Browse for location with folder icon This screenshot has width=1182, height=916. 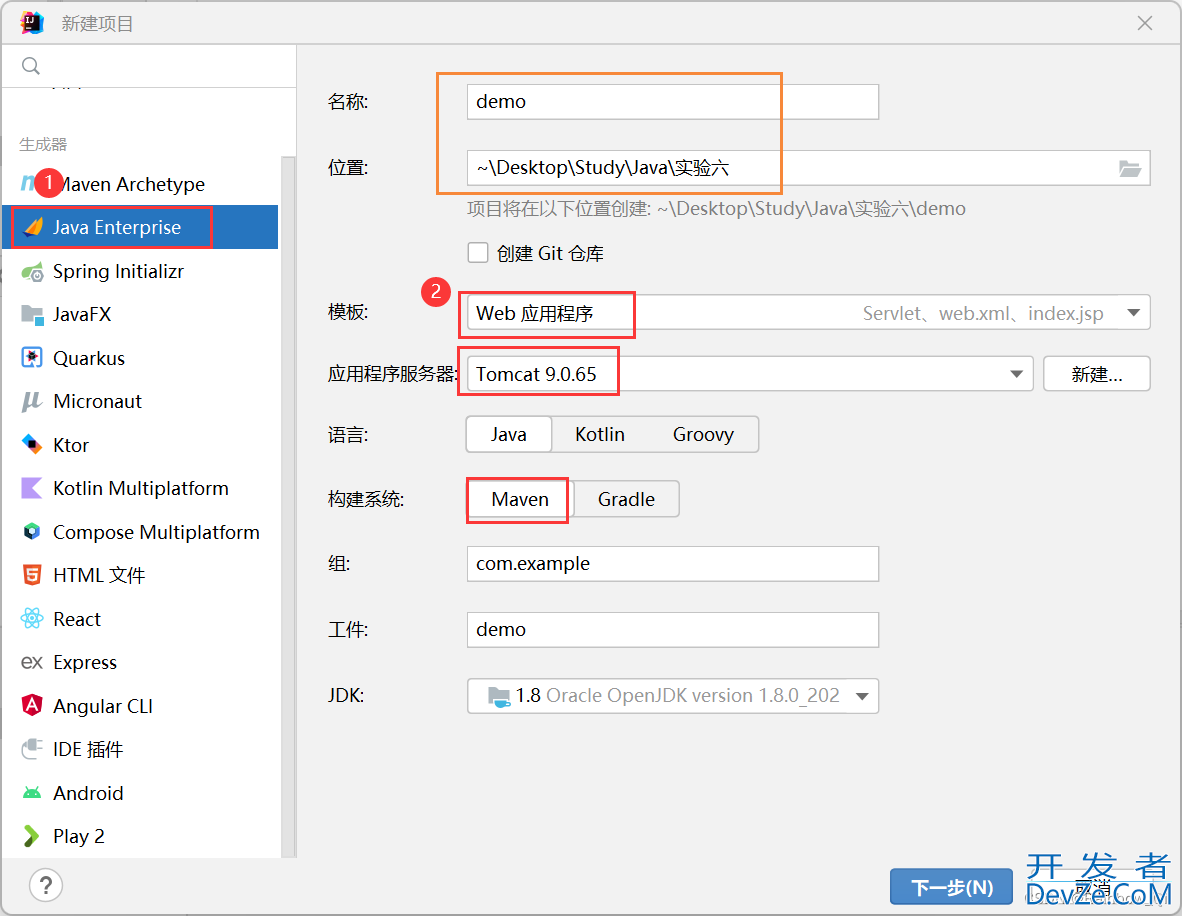[1129, 168]
